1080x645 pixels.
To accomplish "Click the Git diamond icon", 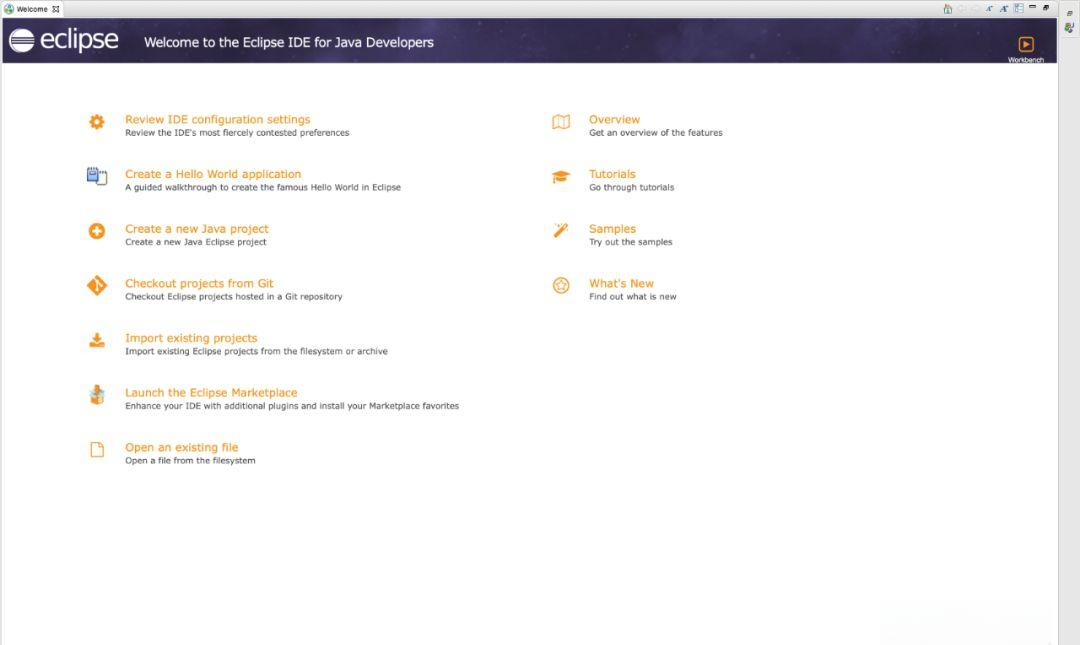I will click(96, 285).
